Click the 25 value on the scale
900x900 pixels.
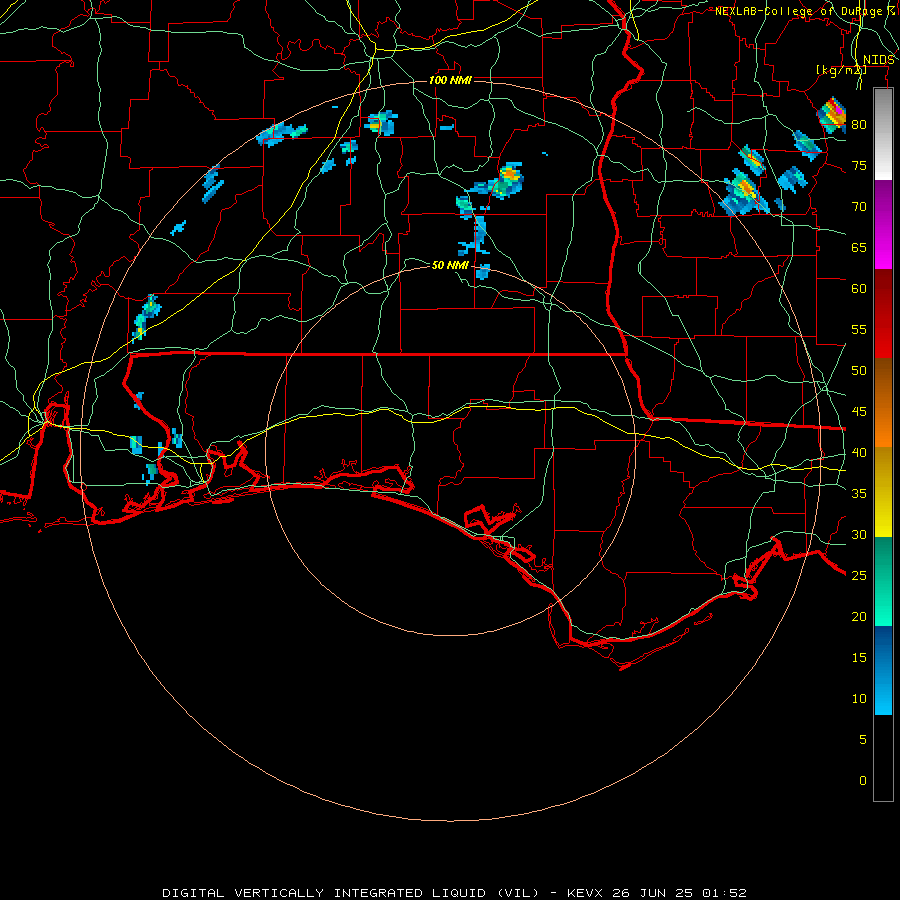click(x=859, y=575)
